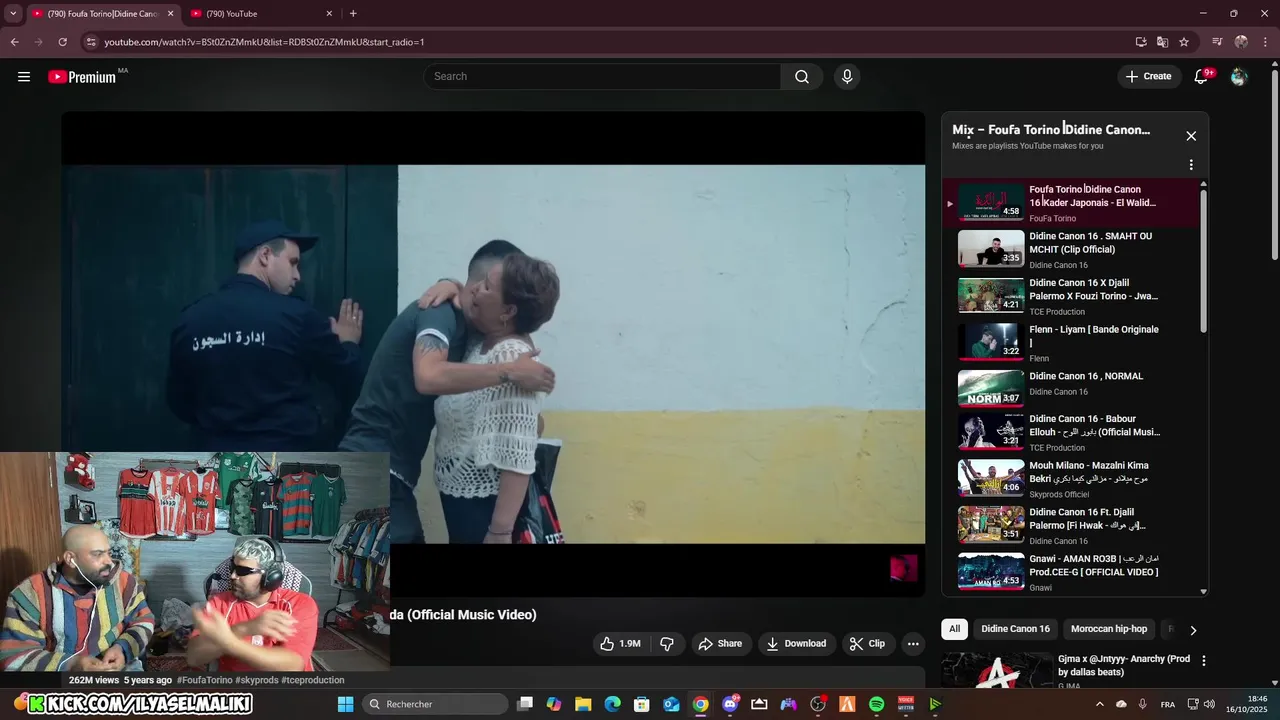Go back to the previous page
This screenshot has height=720, width=1280.
[14, 42]
